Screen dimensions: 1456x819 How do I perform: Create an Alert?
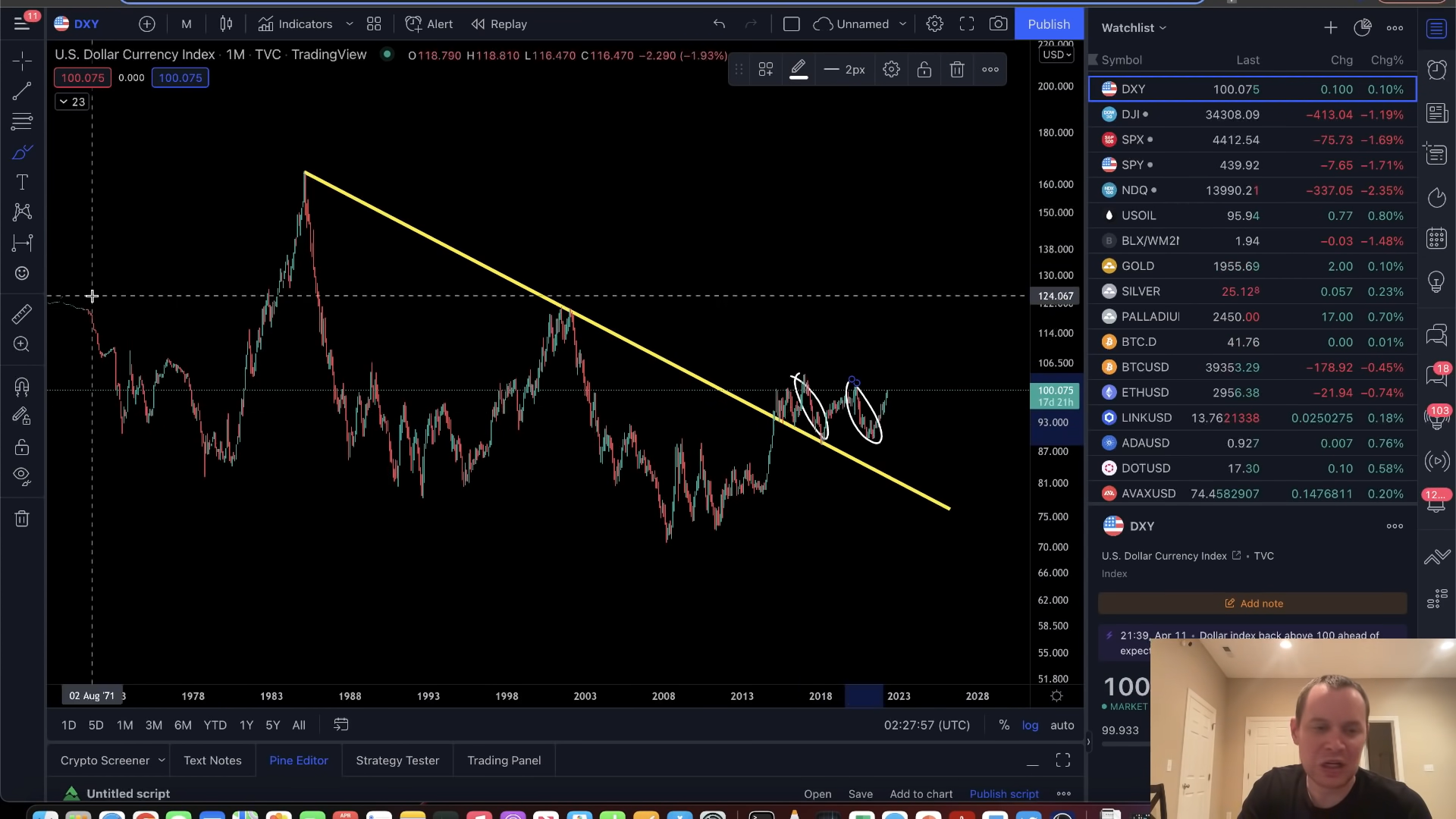pos(429,24)
